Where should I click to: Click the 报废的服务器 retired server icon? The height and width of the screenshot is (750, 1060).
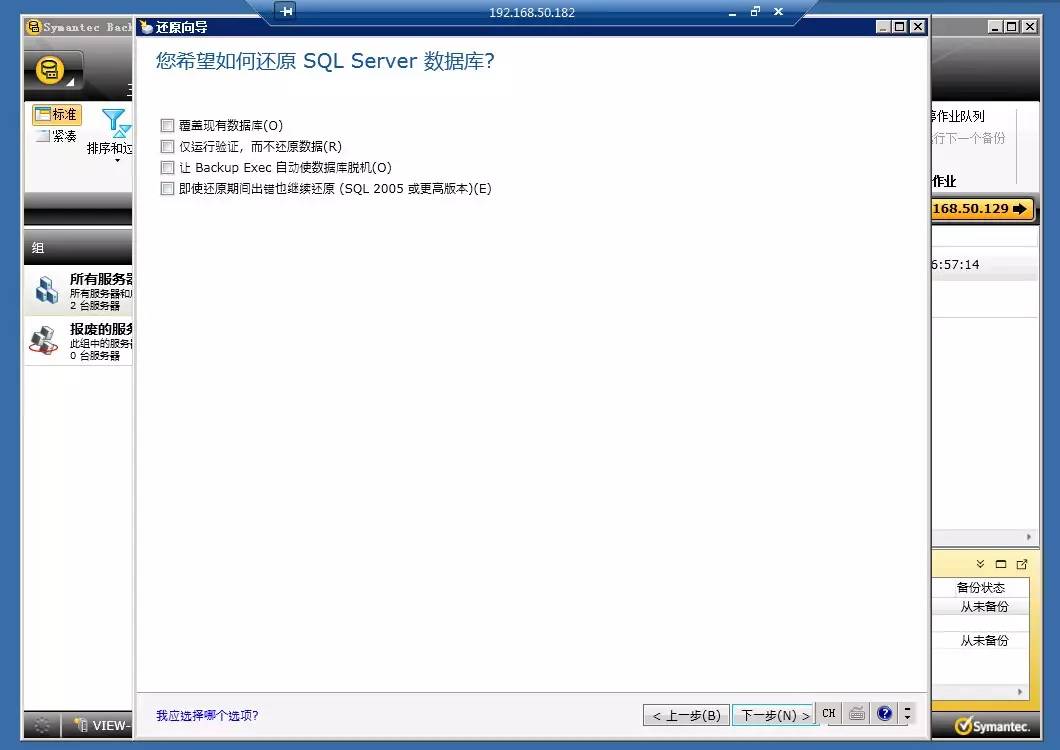44,339
